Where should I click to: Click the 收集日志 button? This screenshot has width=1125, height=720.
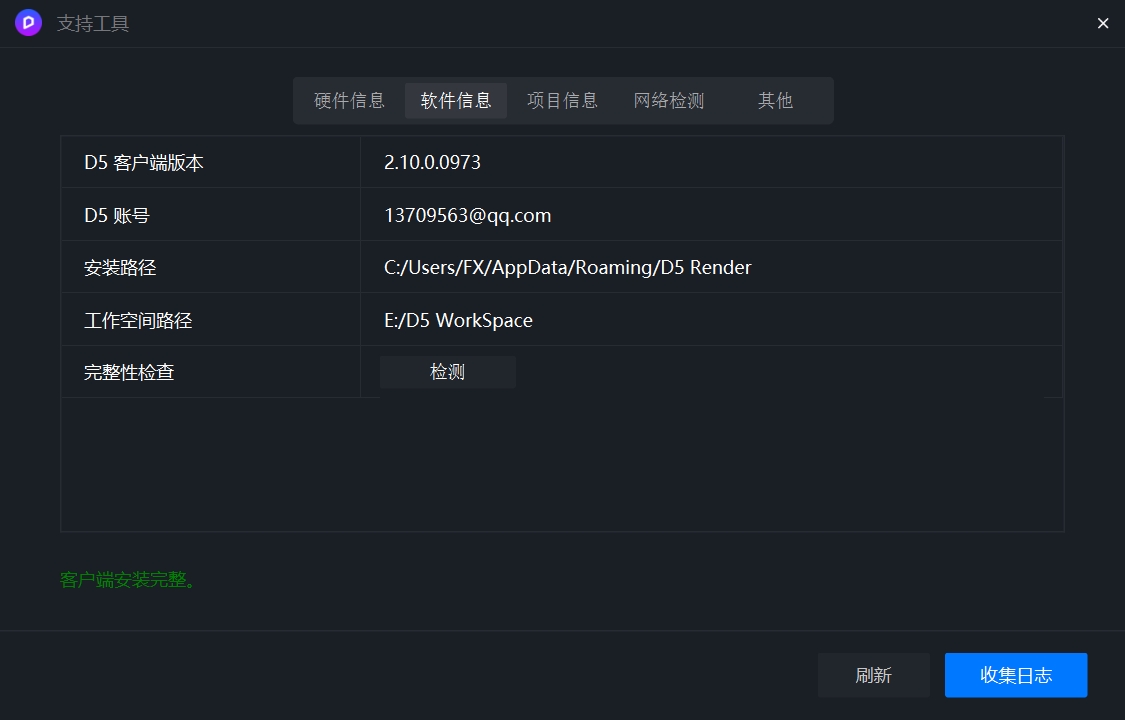pos(1016,675)
